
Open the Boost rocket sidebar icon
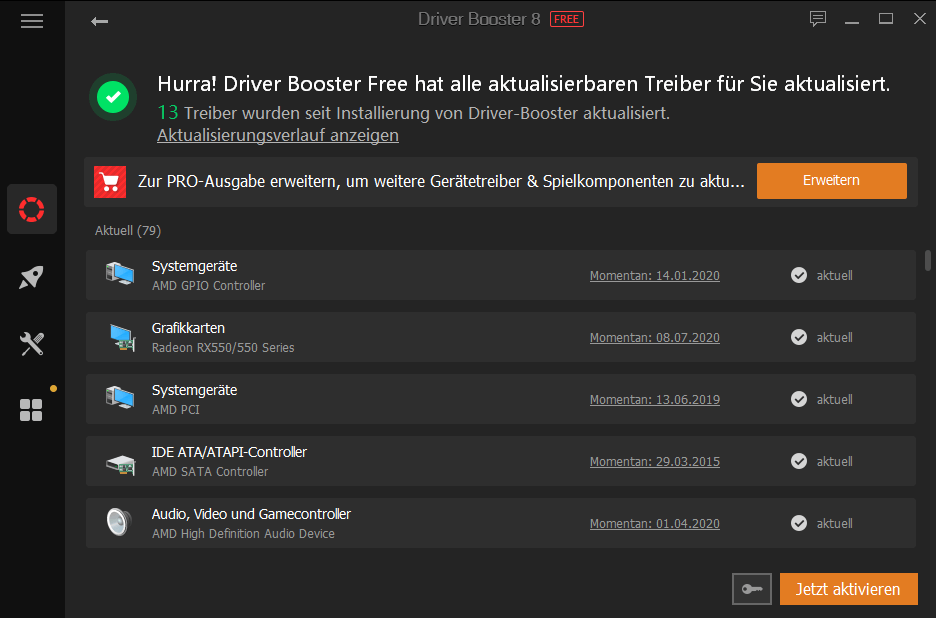click(32, 277)
